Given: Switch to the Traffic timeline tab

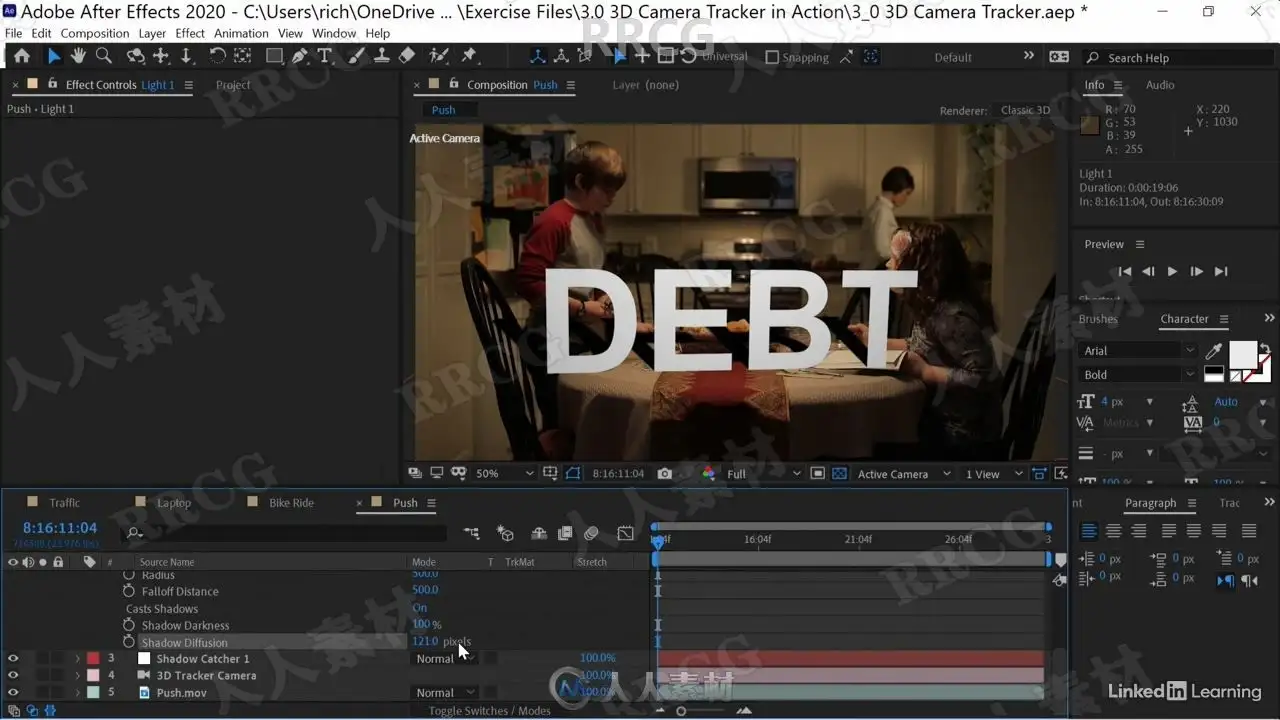Looking at the screenshot, I should tap(65, 503).
